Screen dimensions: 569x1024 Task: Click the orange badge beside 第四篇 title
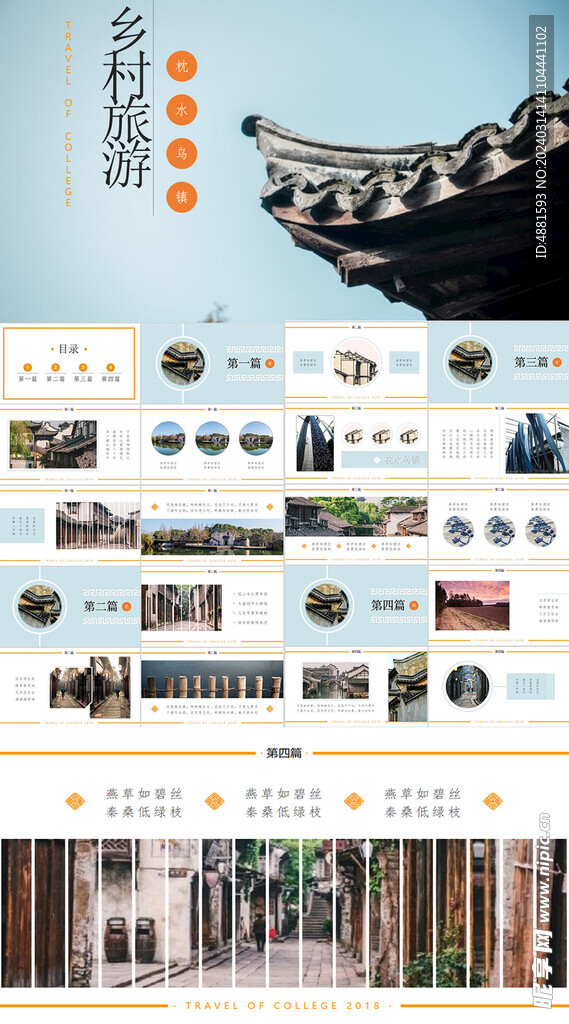tap(414, 605)
